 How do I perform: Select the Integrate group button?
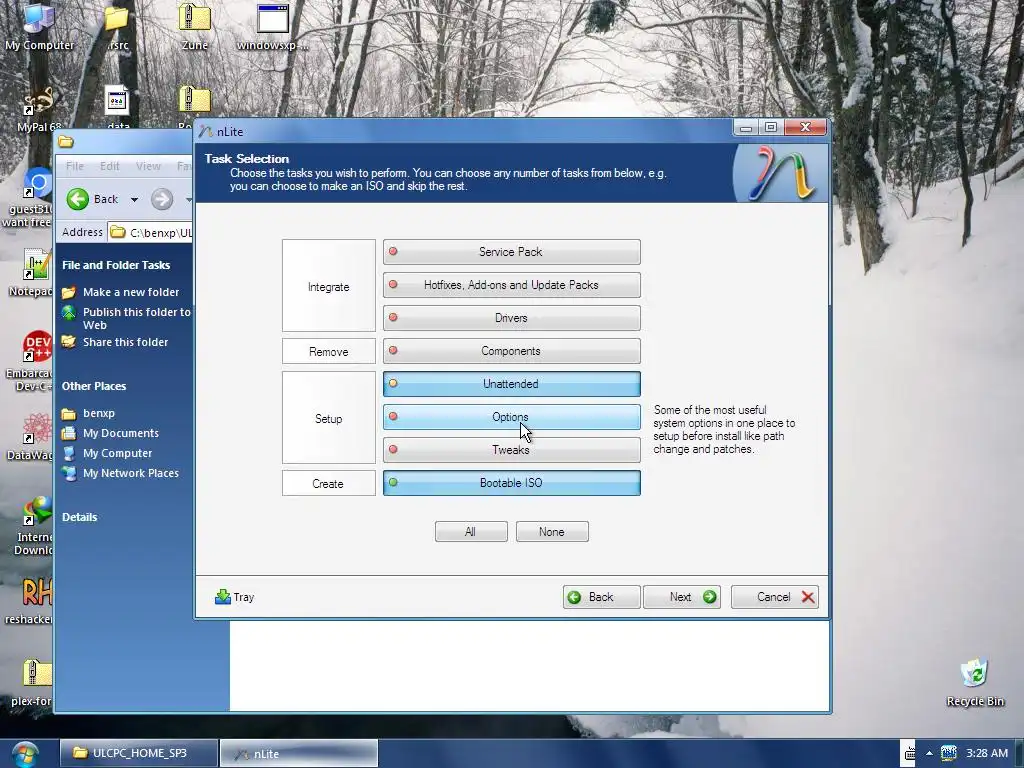[328, 286]
